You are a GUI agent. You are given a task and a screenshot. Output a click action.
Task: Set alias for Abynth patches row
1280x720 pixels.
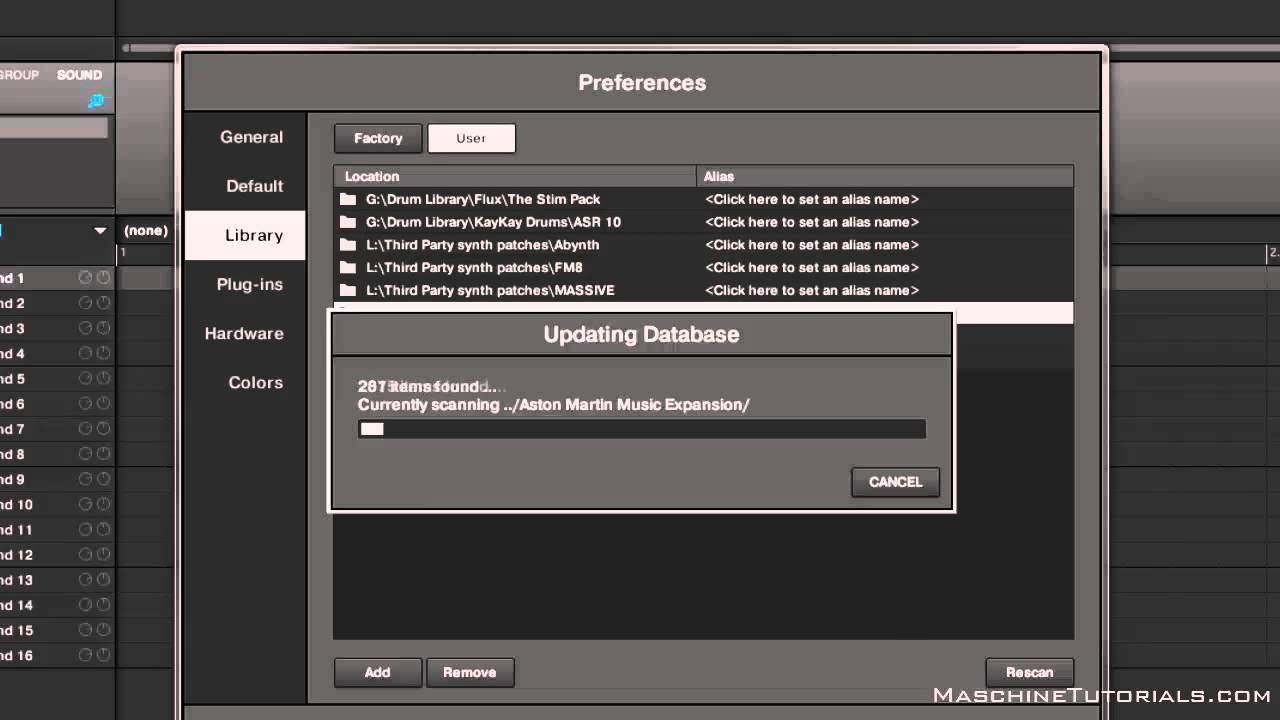click(x=812, y=245)
